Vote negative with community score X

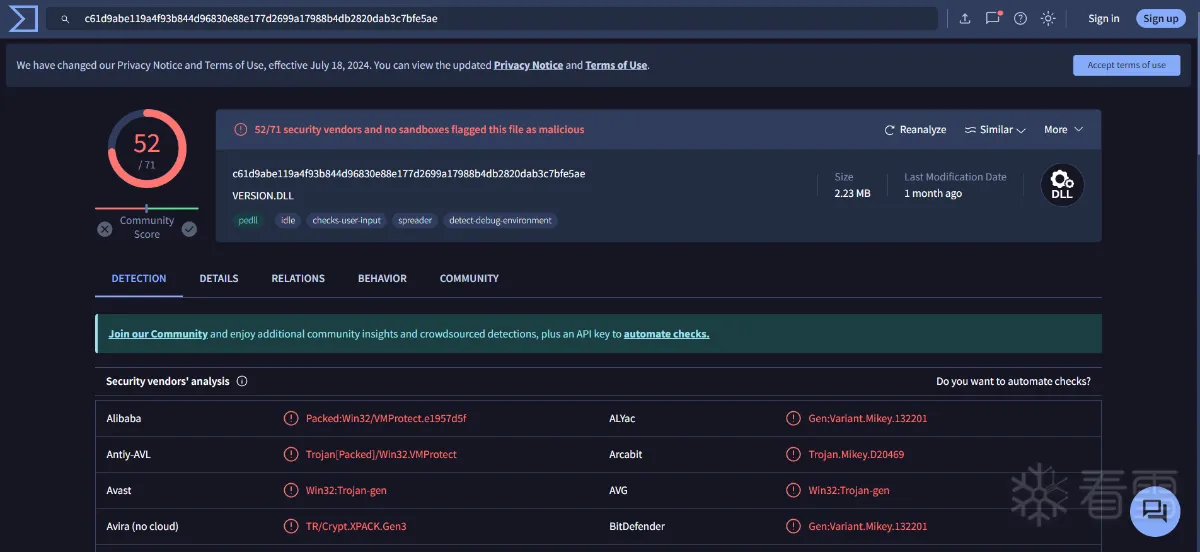[x=105, y=229]
